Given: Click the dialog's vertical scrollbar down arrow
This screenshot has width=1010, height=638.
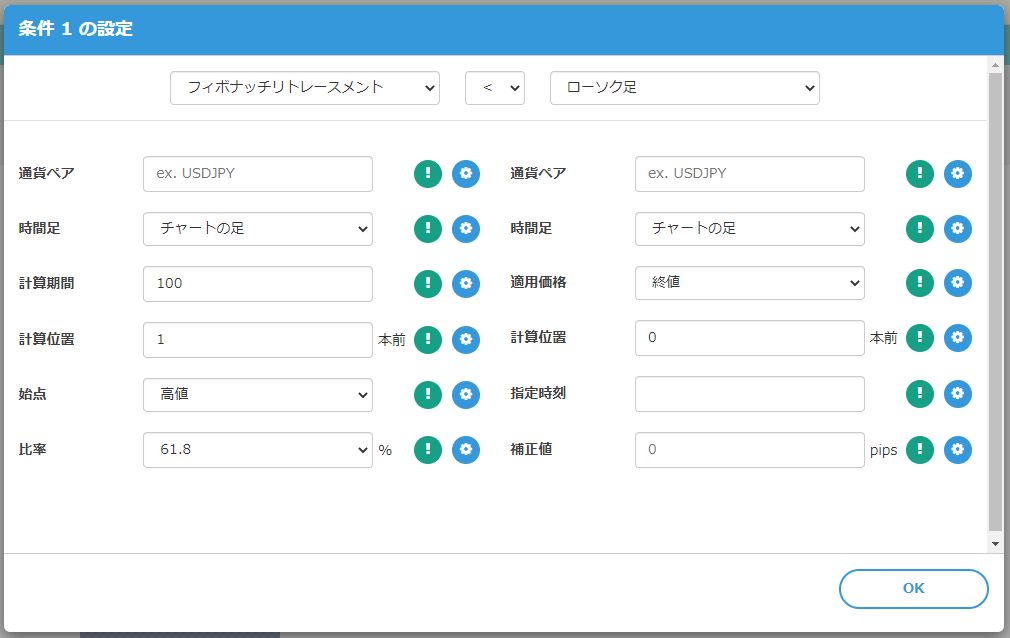Looking at the screenshot, I should tap(995, 543).
